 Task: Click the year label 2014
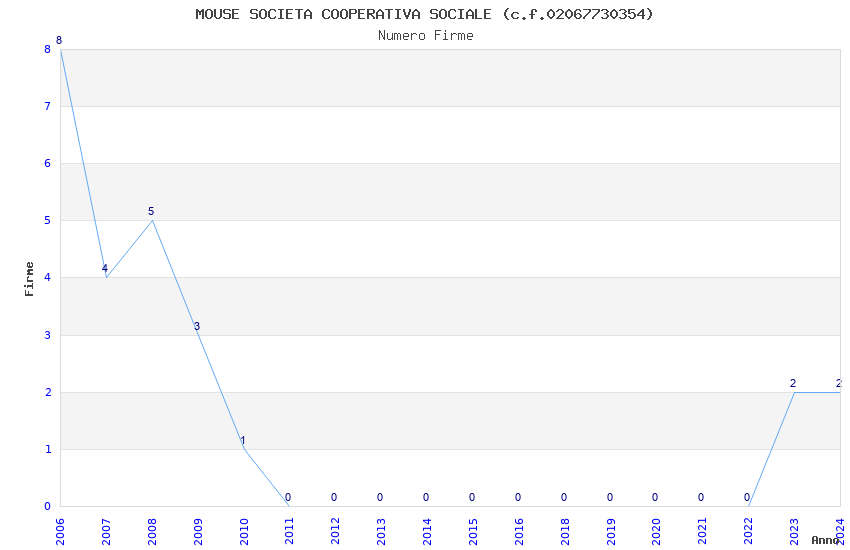point(427,531)
